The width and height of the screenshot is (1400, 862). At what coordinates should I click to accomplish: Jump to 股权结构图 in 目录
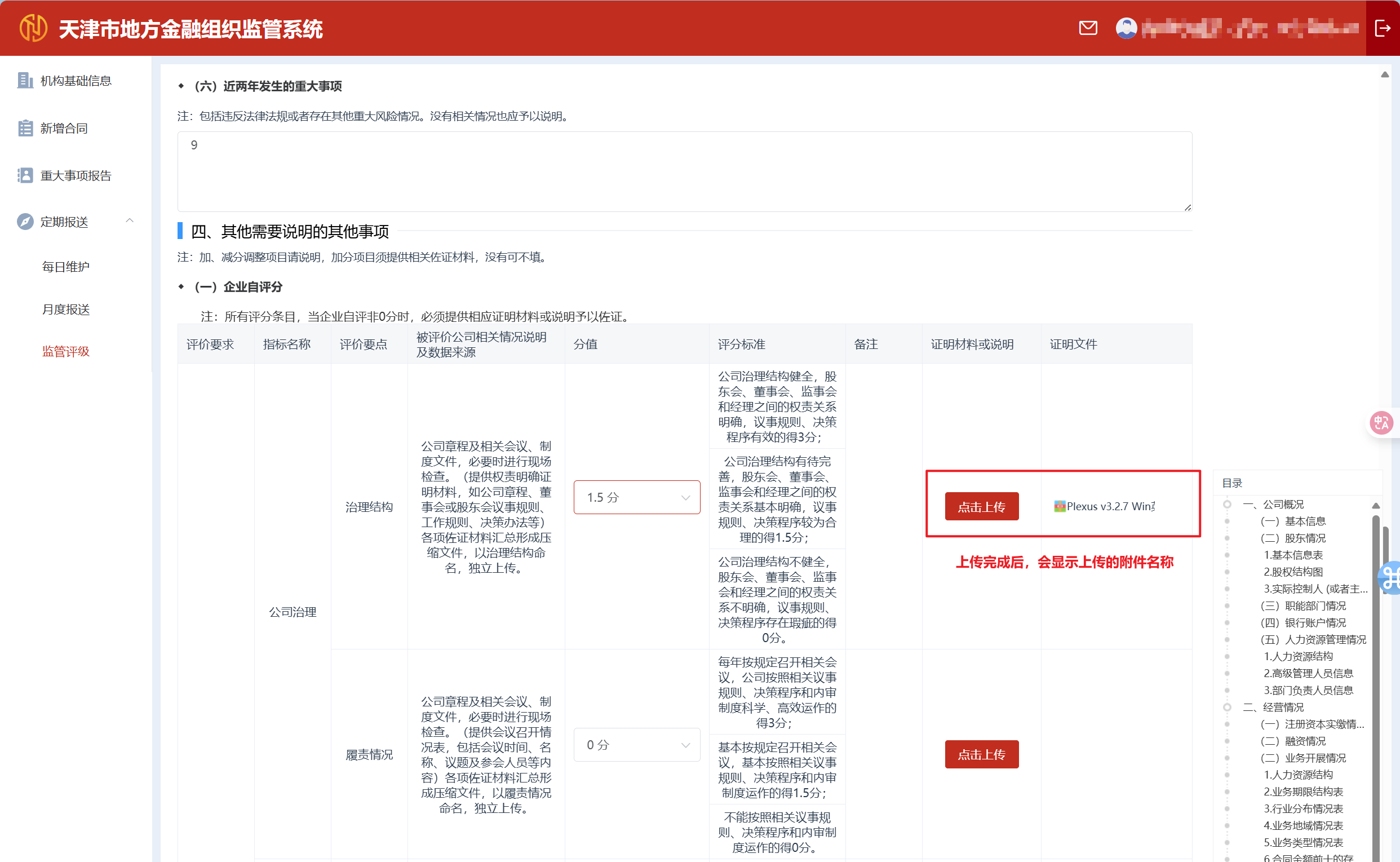pyautogui.click(x=1293, y=572)
